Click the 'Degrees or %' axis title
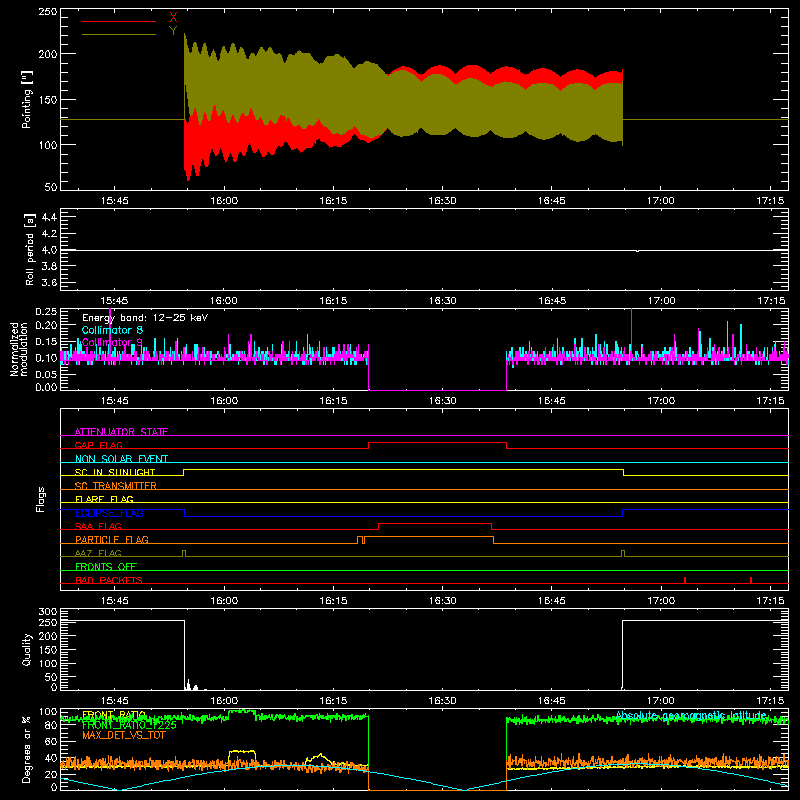 coord(27,749)
